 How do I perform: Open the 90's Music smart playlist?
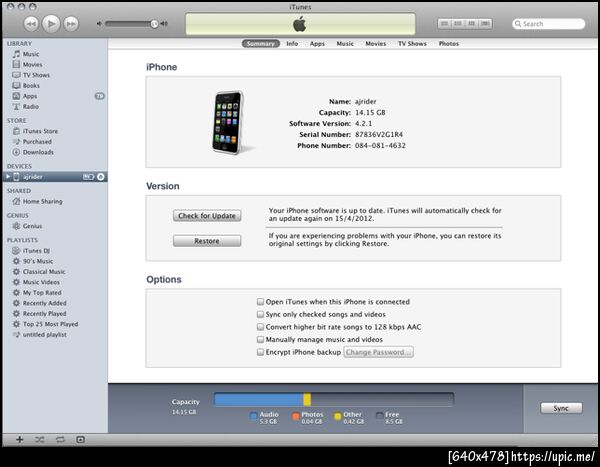(x=33, y=261)
